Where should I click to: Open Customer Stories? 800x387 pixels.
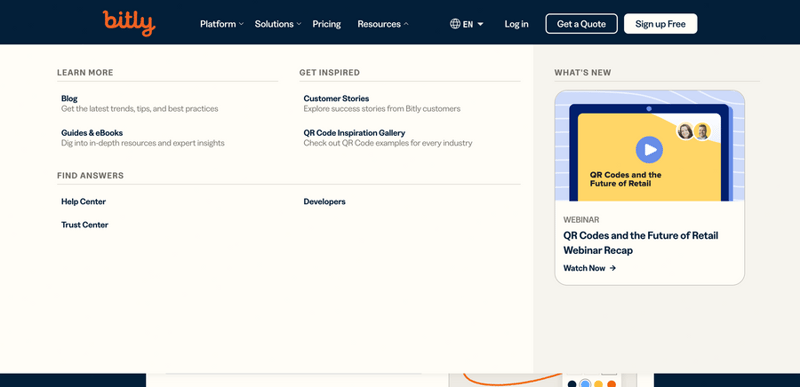(336, 98)
